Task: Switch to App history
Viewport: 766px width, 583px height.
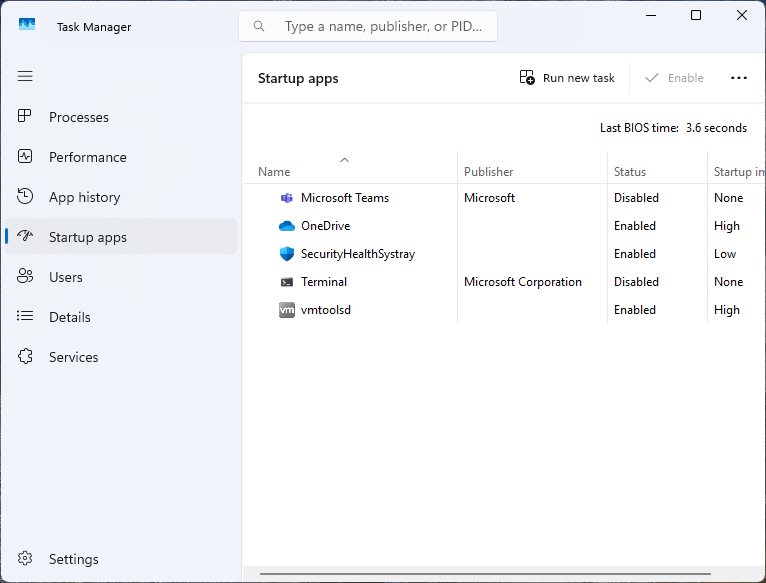Action: coord(121,197)
